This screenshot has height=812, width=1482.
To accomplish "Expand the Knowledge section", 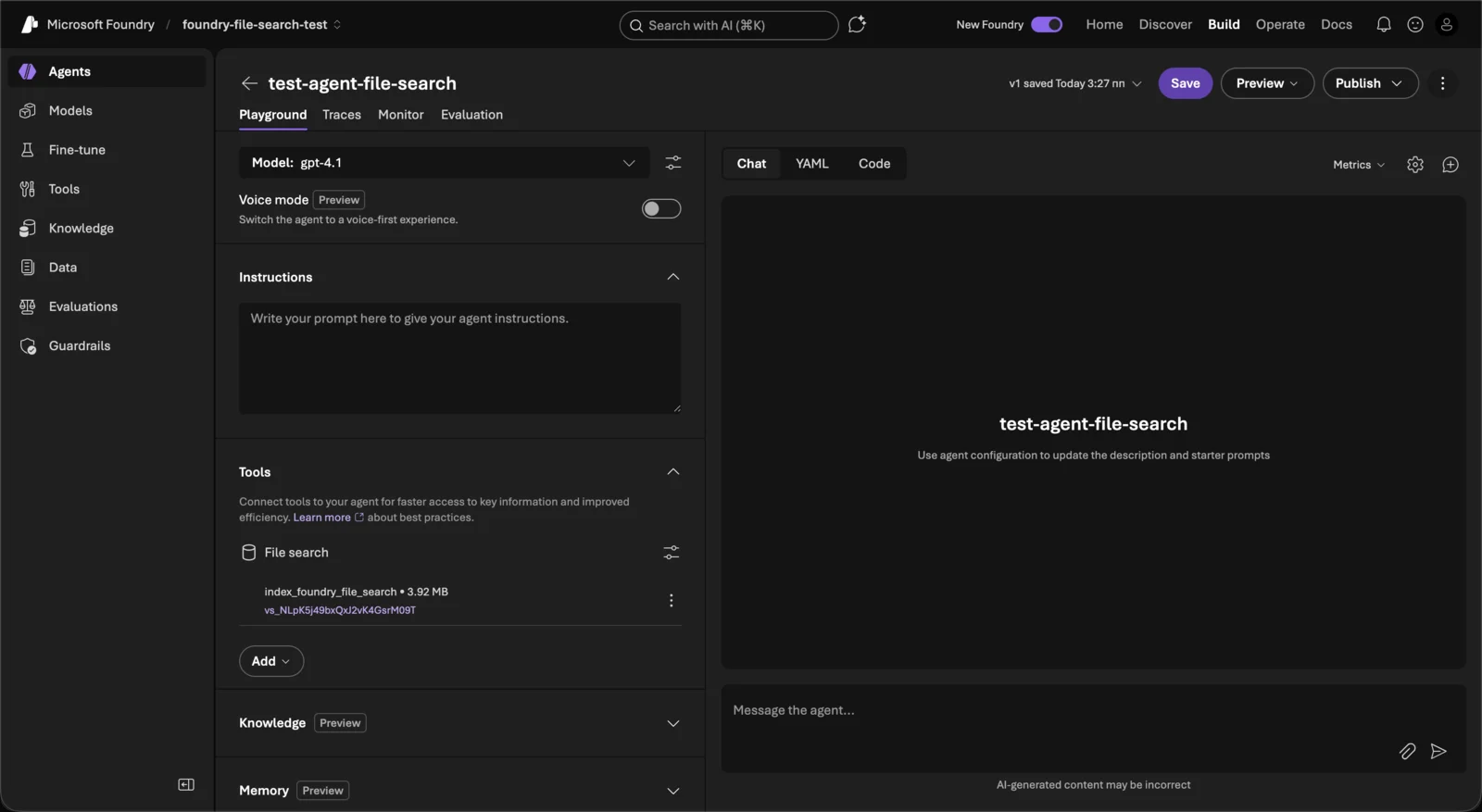I will point(673,723).
